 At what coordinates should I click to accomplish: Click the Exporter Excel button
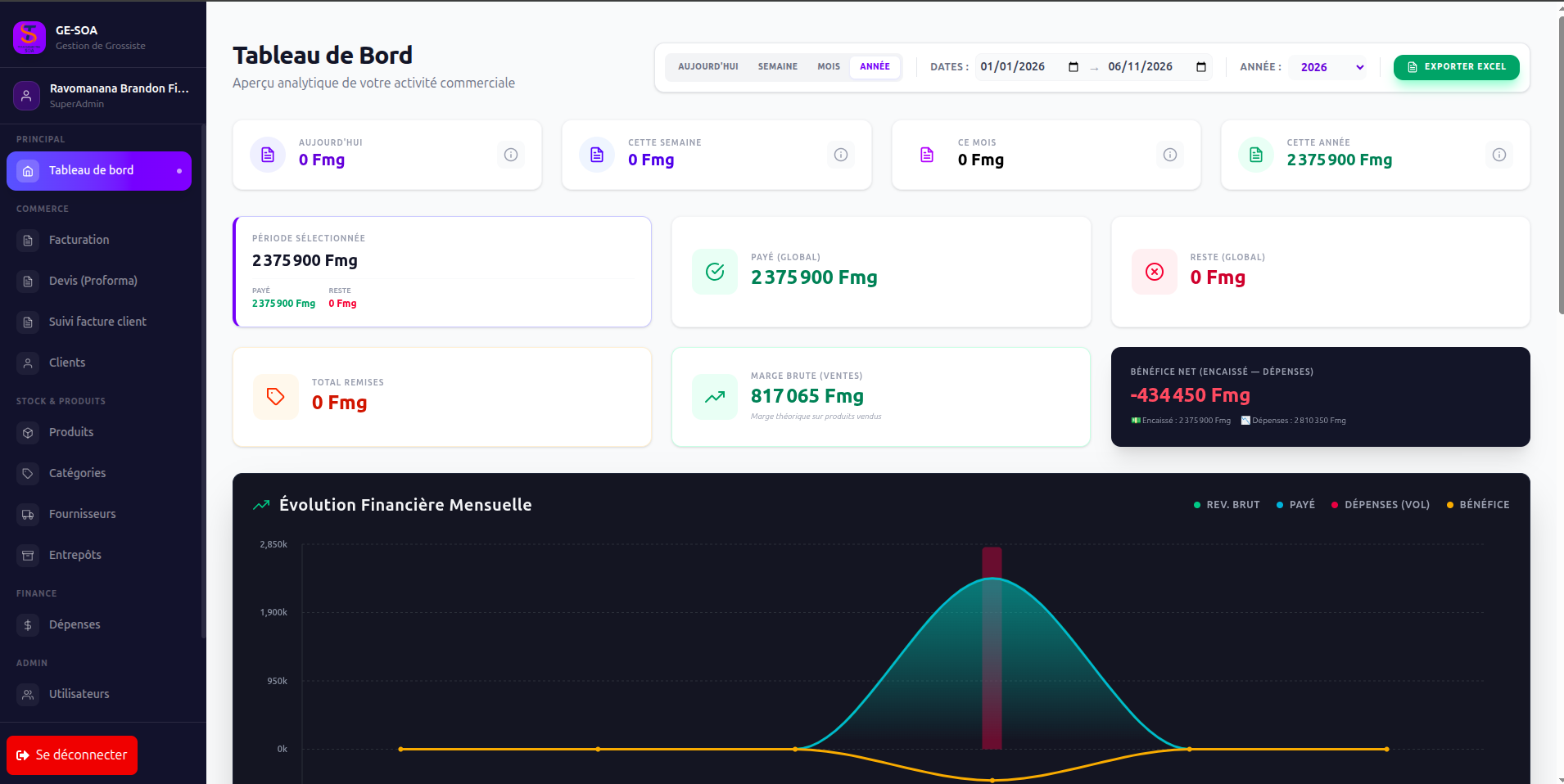[1457, 67]
